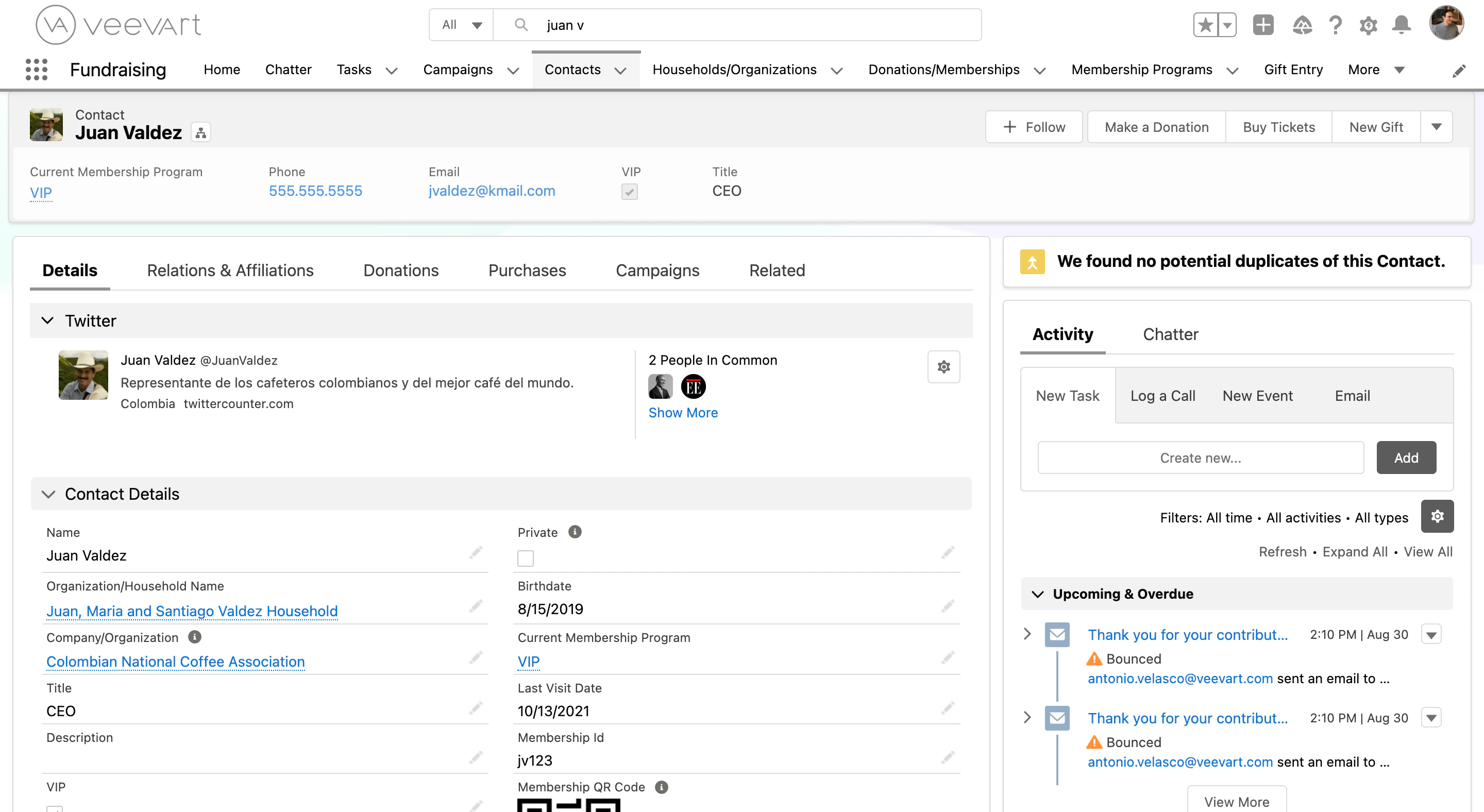Collapse the Twitter section

pyautogui.click(x=48, y=321)
